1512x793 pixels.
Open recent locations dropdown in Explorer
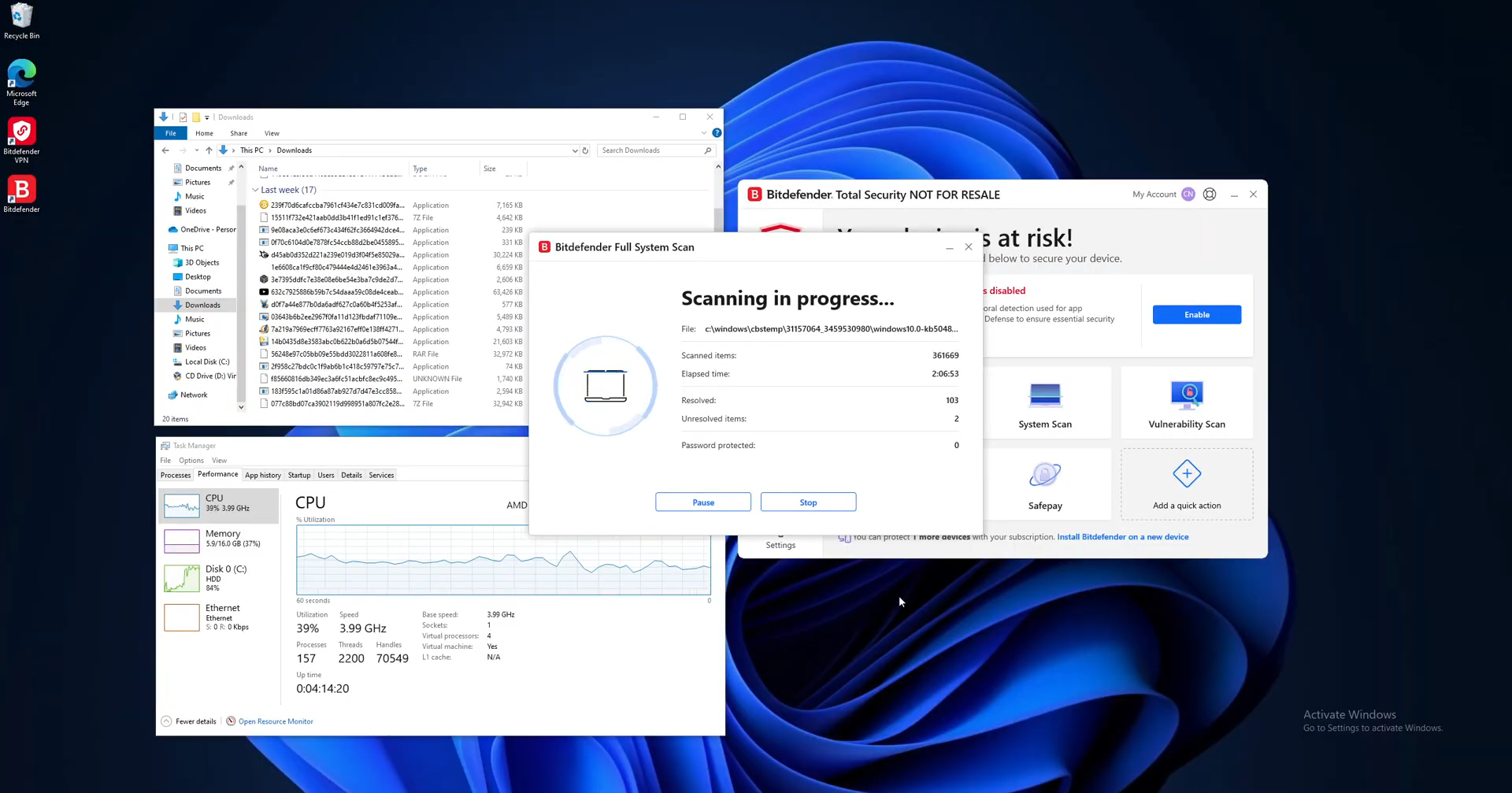(x=197, y=150)
